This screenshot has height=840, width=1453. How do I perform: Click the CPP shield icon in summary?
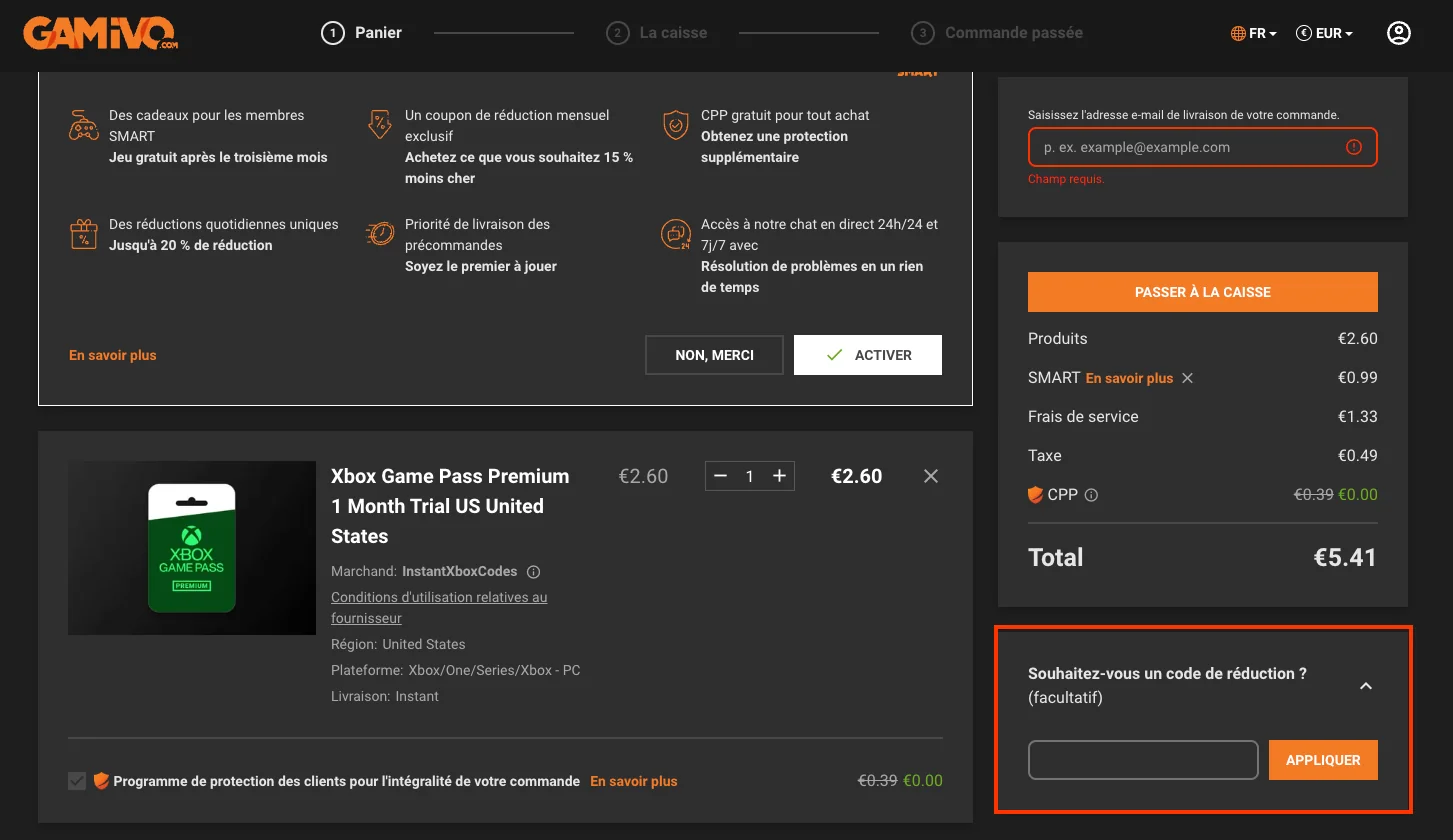point(1036,494)
